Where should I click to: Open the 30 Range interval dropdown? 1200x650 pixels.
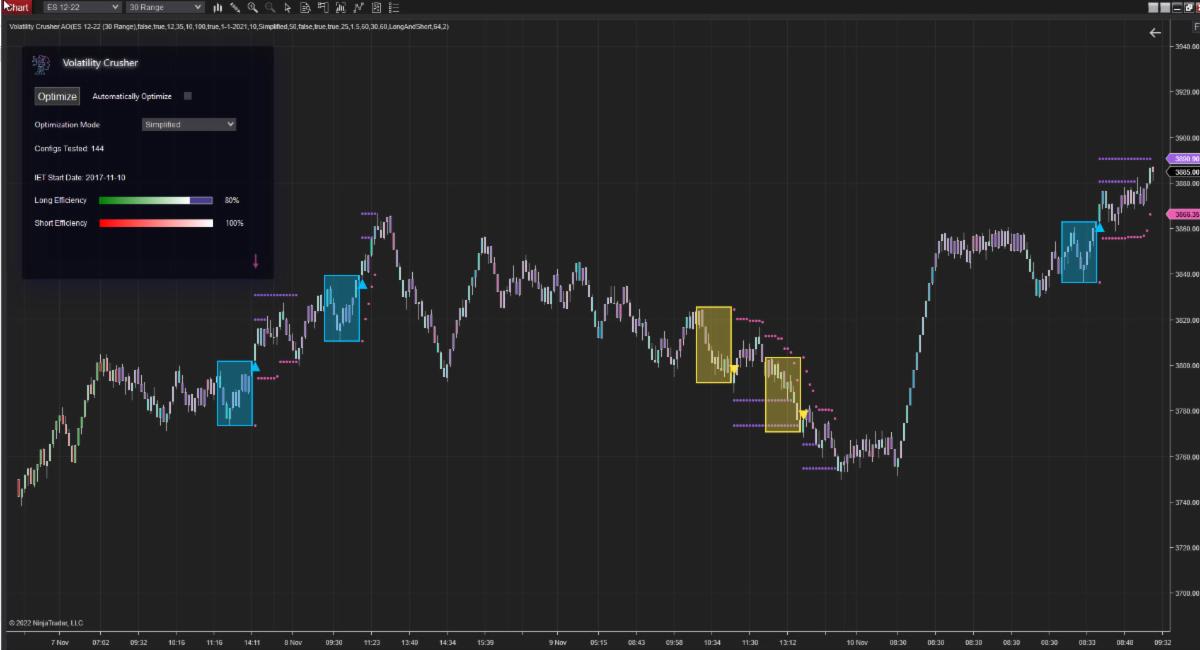pos(163,8)
